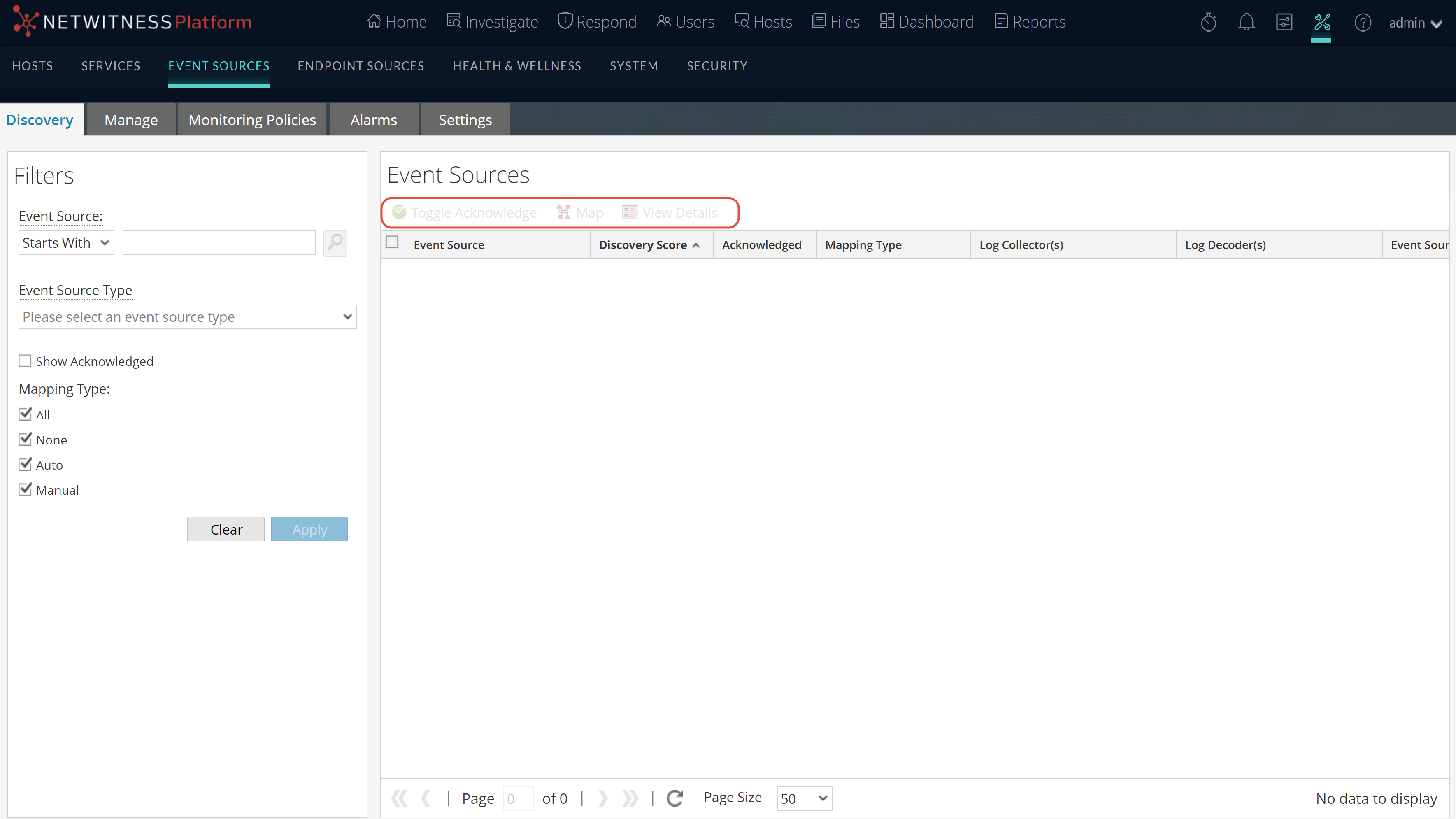The image size is (1456, 819).
Task: Enable Show Acknowledged checkbox
Action: 25,361
